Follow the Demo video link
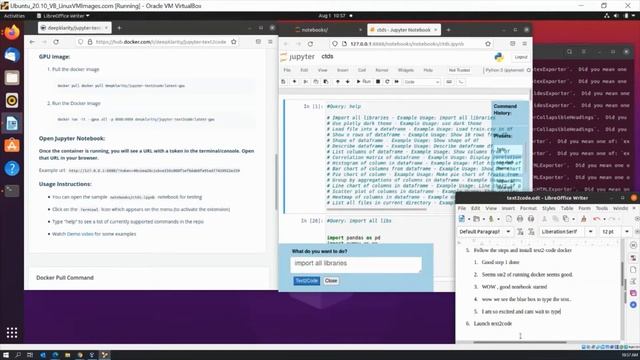 pos(80,234)
